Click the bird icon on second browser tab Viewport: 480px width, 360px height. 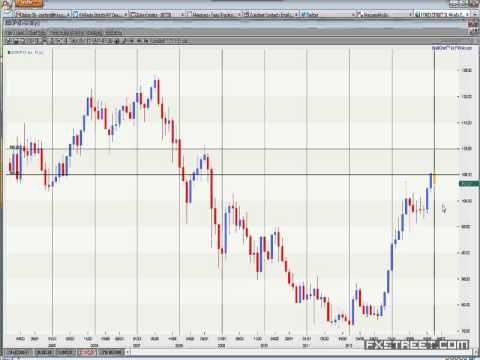click(x=76, y=14)
